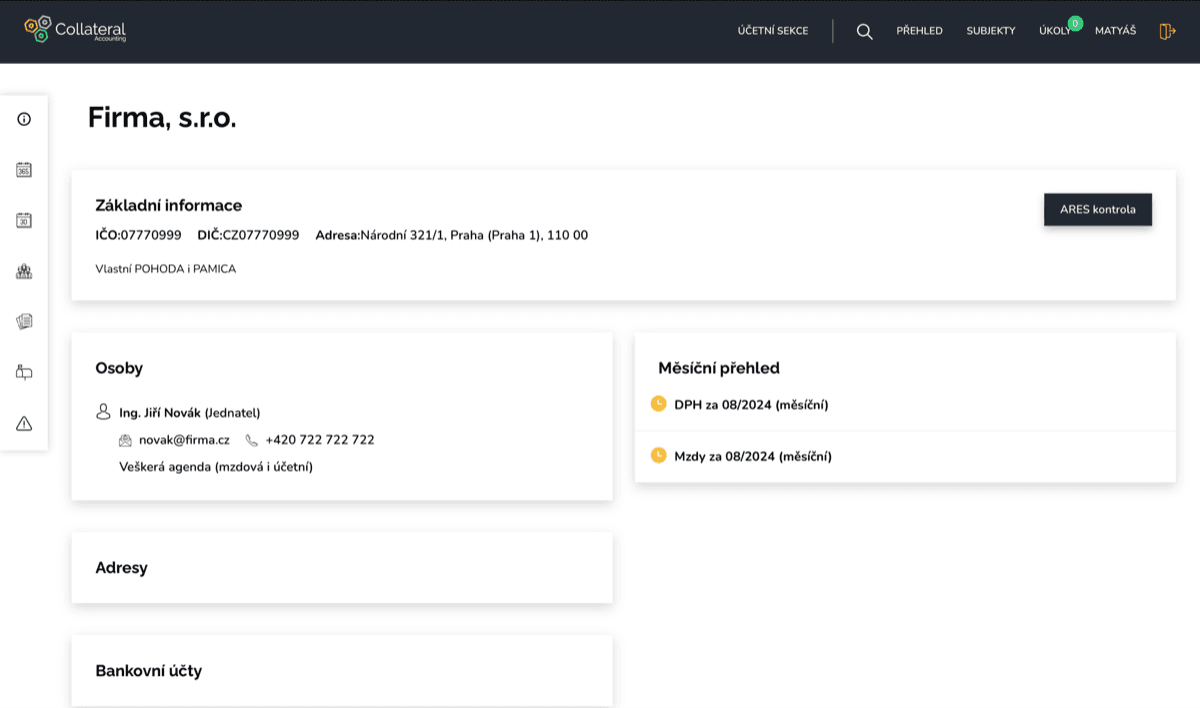The width and height of the screenshot is (1200, 708).
Task: Run the ARES kontrola check
Action: tap(1097, 209)
